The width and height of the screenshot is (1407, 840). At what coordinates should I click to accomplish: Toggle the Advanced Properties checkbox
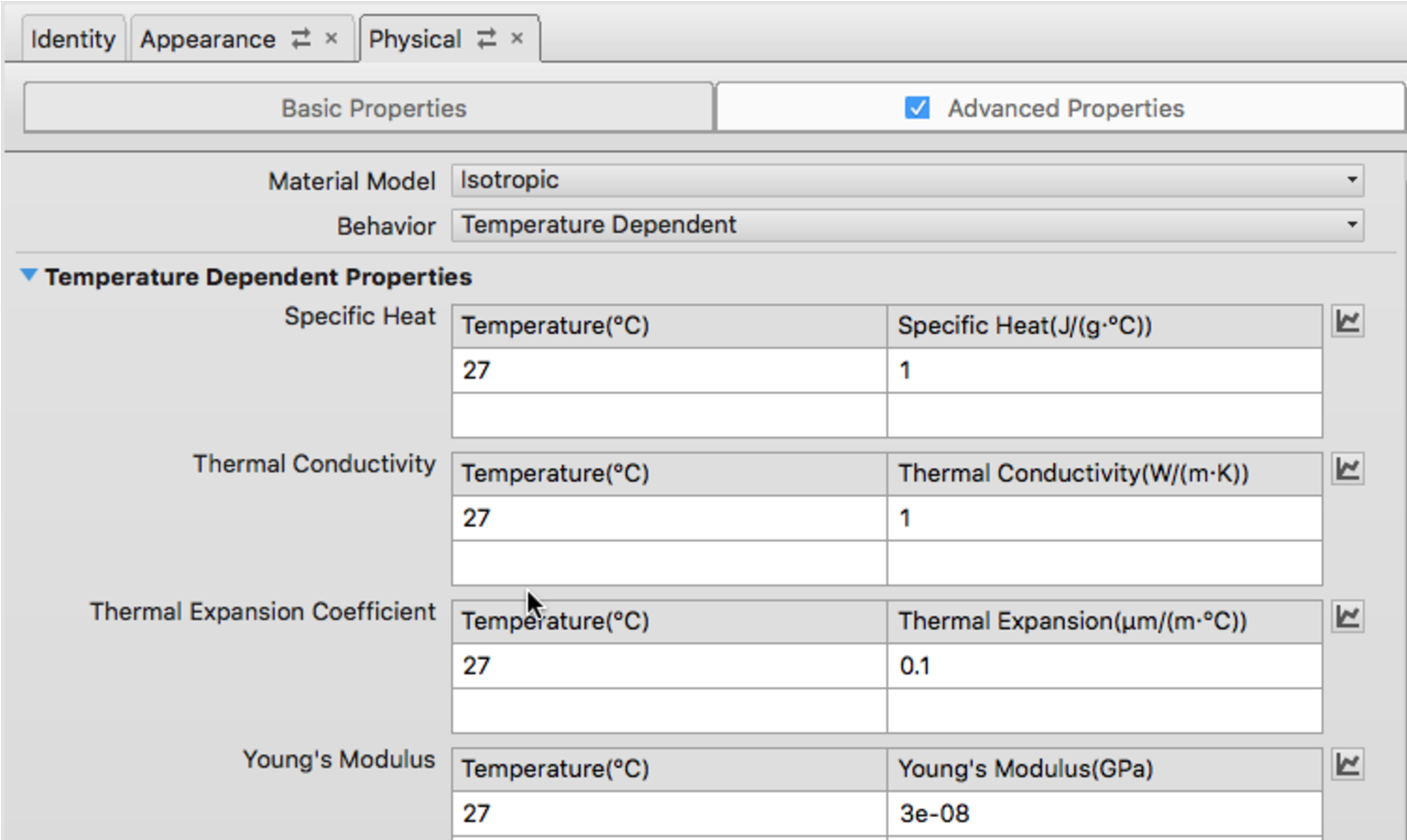[917, 108]
